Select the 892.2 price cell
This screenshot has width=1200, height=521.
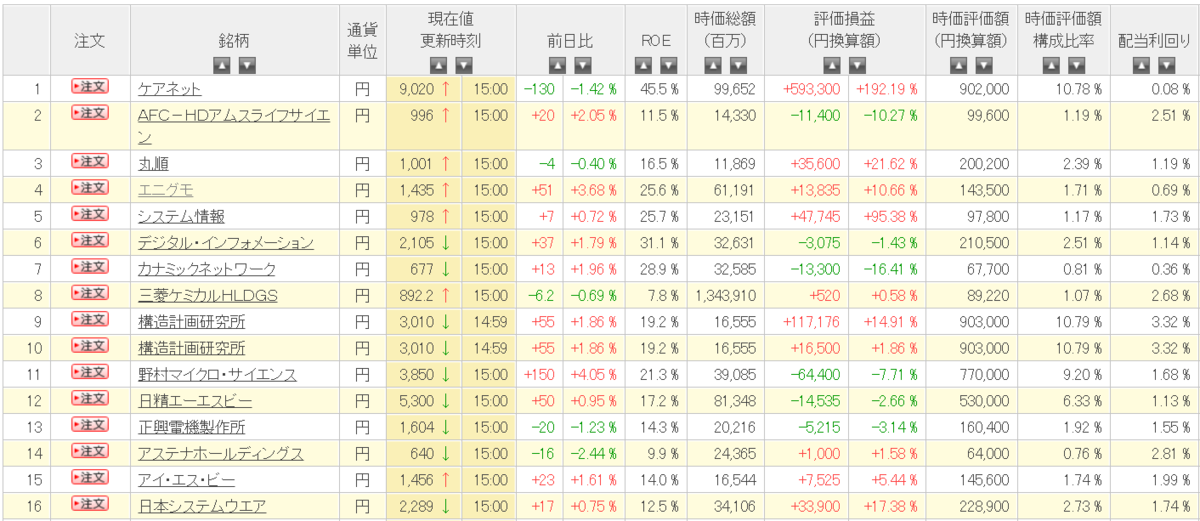pyautogui.click(x=415, y=295)
